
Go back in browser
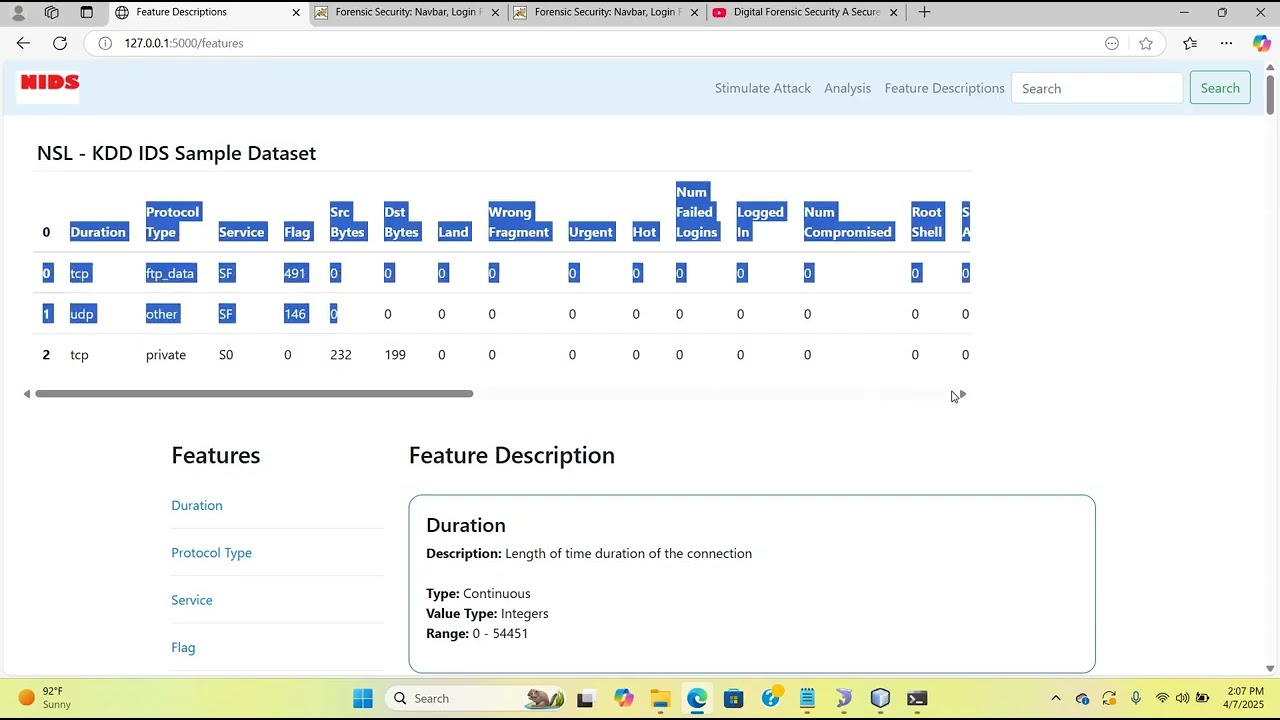tap(23, 43)
